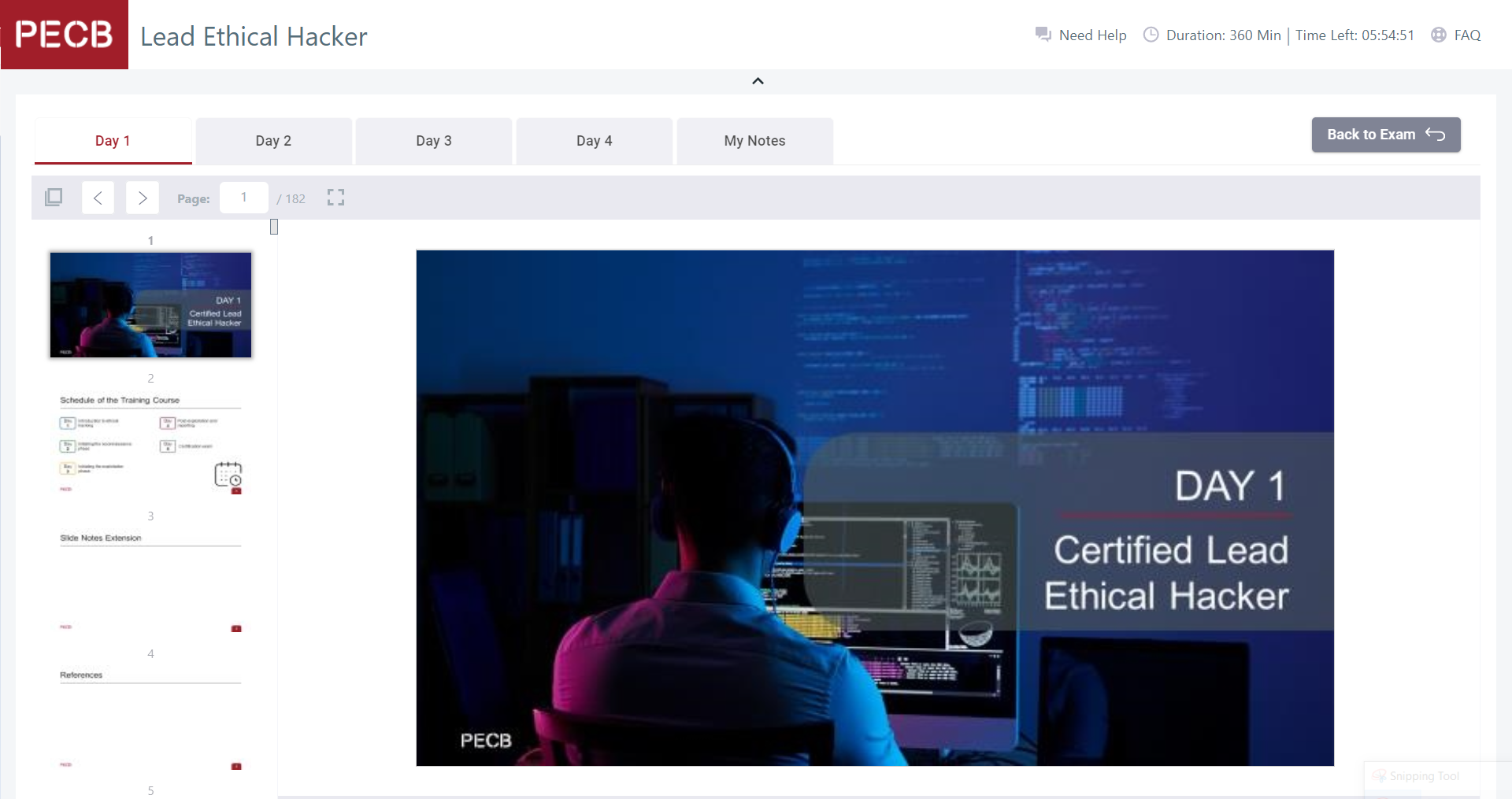The width and height of the screenshot is (1512, 799).
Task: Open the FAQ help icon
Action: [x=1437, y=35]
